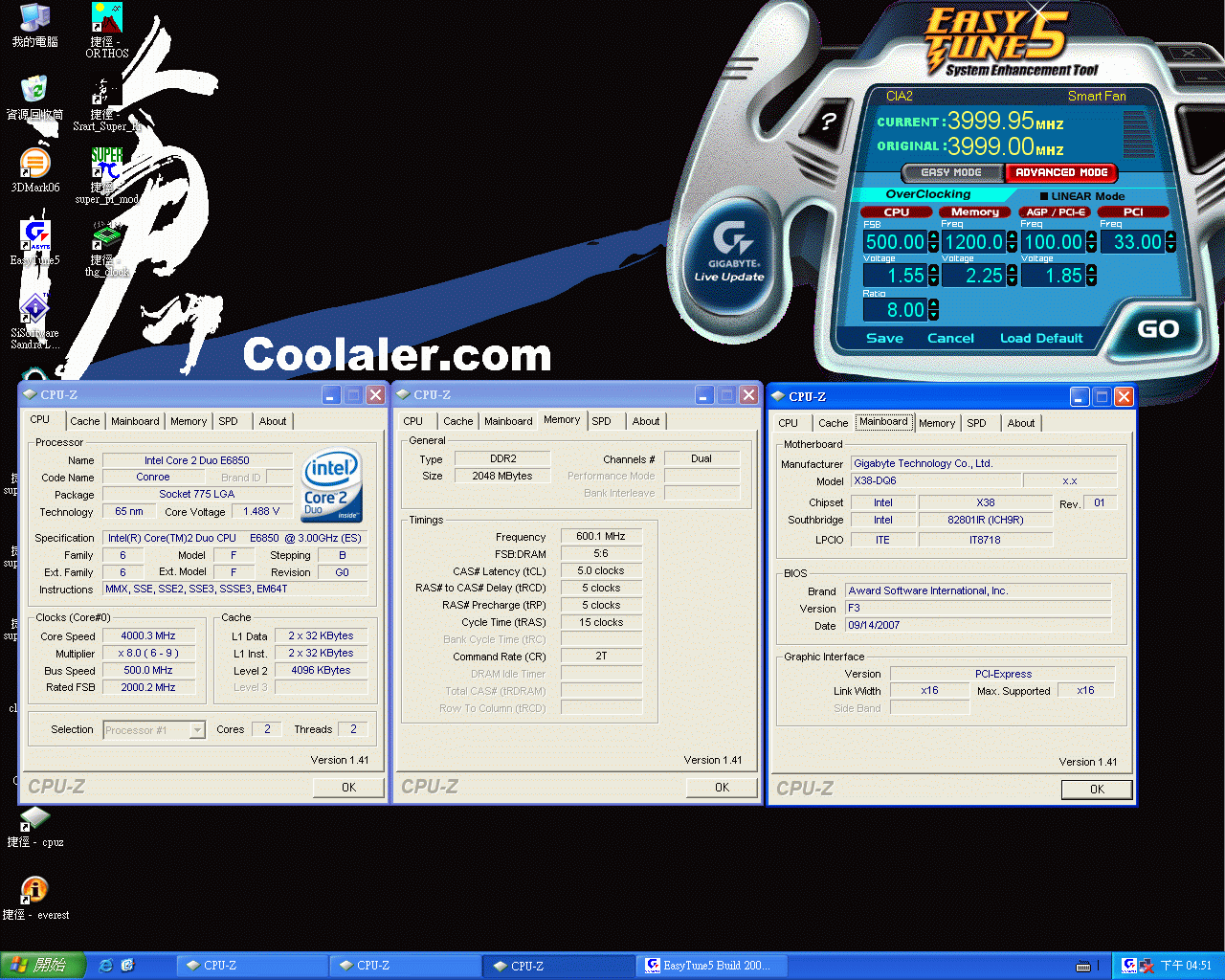Screen dimensions: 1225x980
Task: Click the BIOS date 09/14/2007 field
Action: pyautogui.click(x=978, y=625)
